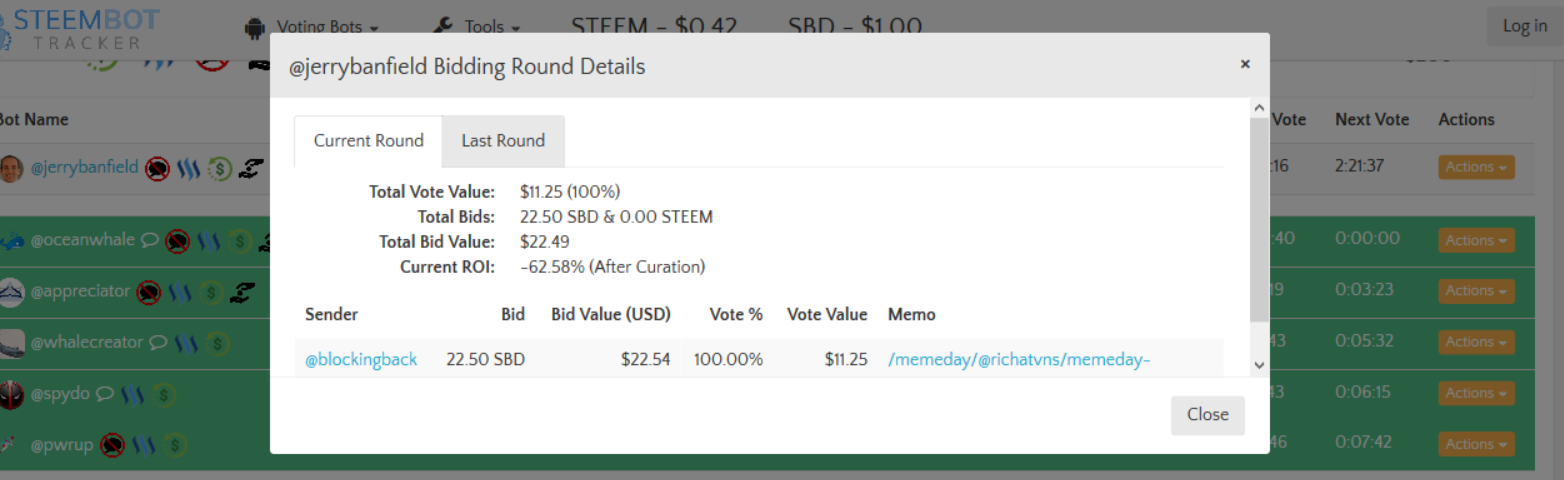Screen dimensions: 1564x480
Task: Click the Steem logo icon in @spydo row
Action: coord(133,394)
